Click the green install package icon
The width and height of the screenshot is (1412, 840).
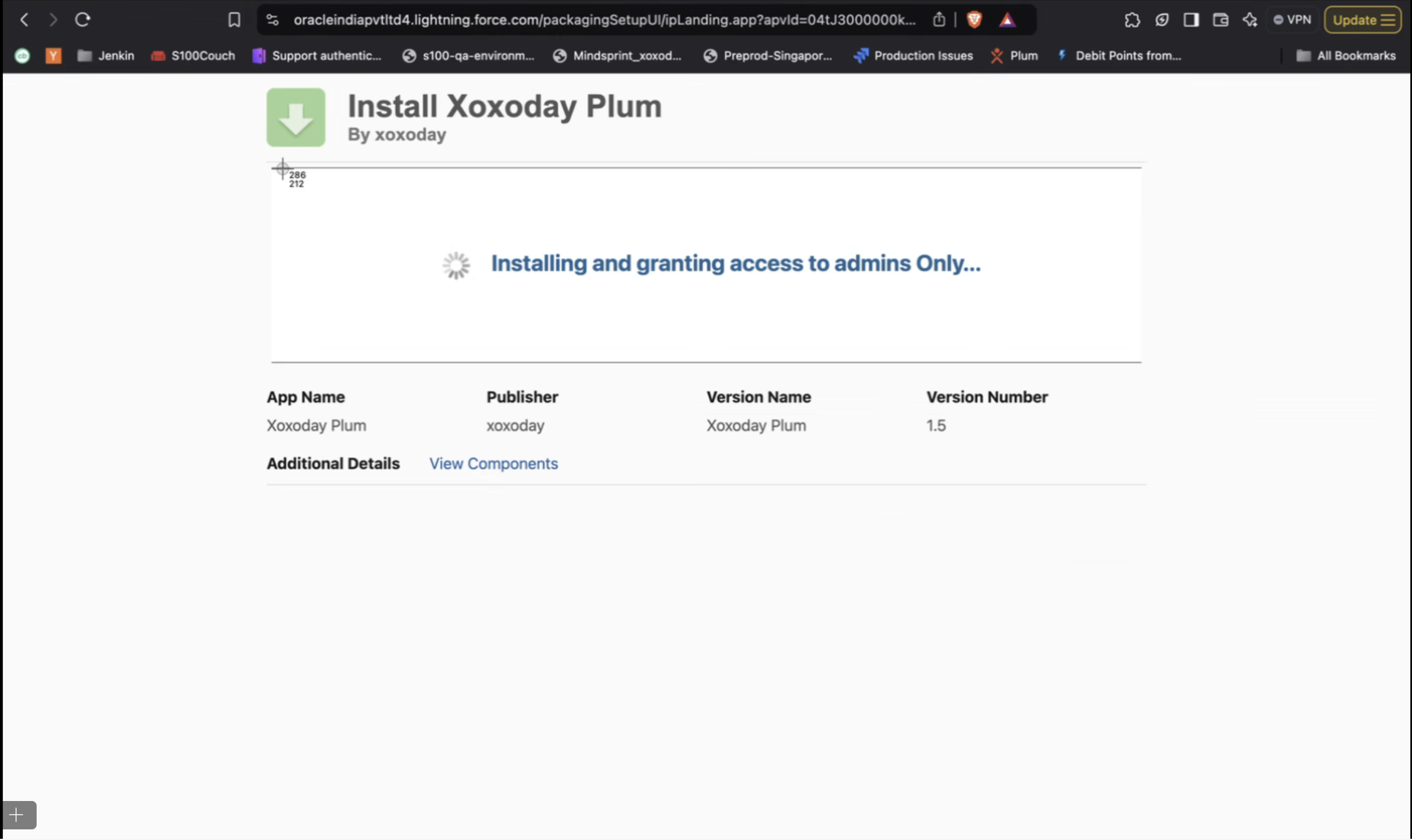295,117
